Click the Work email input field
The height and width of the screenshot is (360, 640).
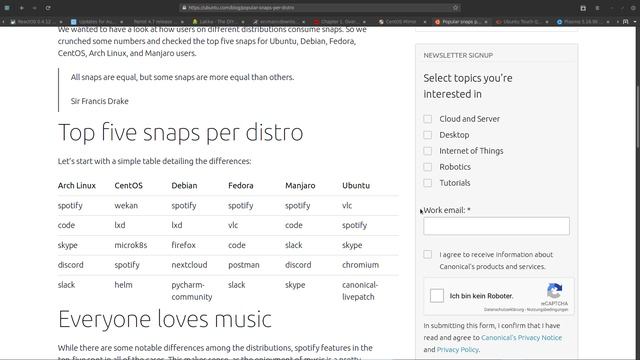(496, 226)
